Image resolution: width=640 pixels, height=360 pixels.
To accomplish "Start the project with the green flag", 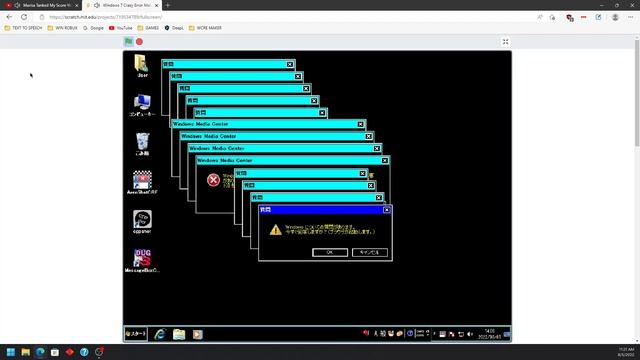I will coord(129,42).
